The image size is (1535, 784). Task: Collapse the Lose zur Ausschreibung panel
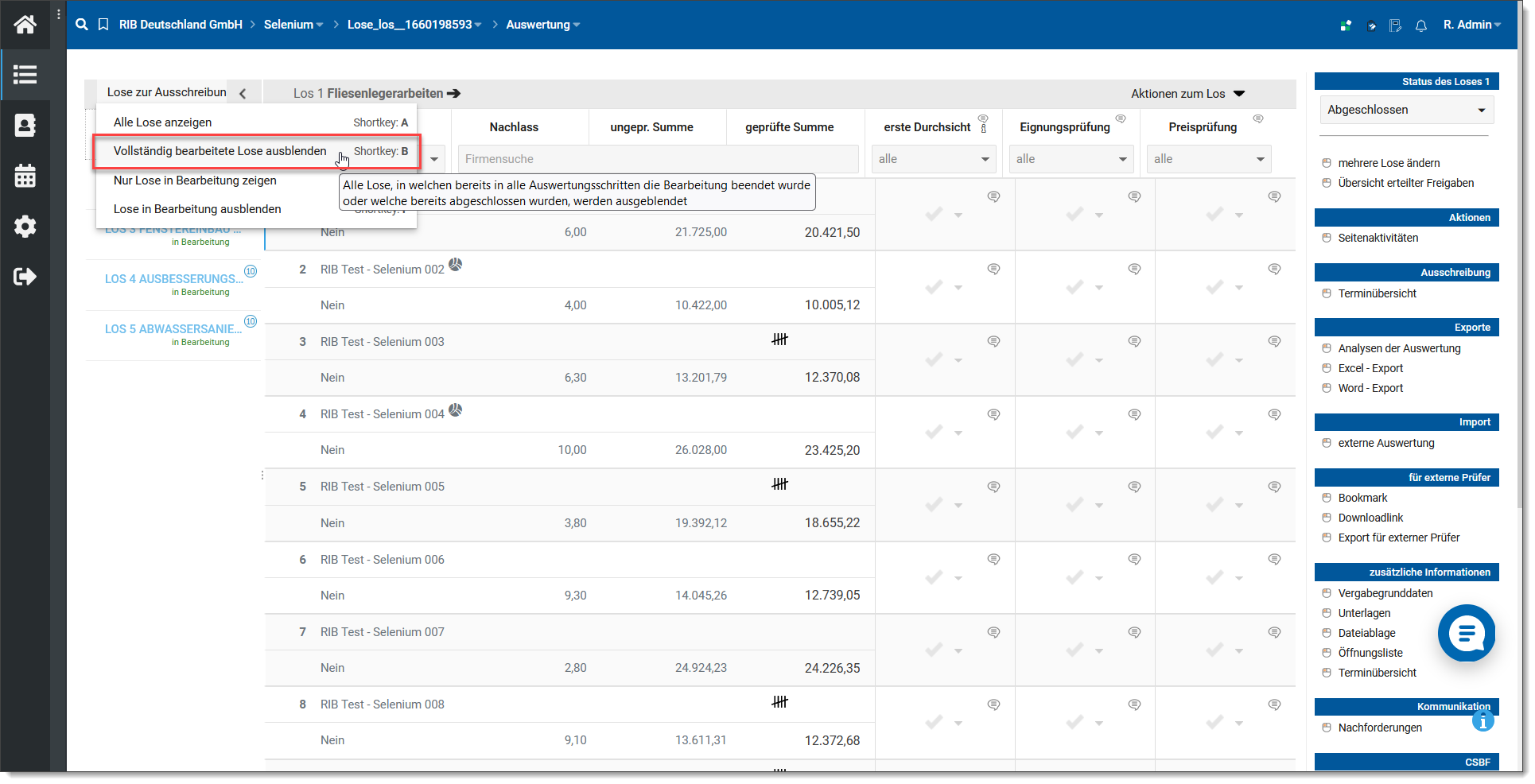(243, 93)
